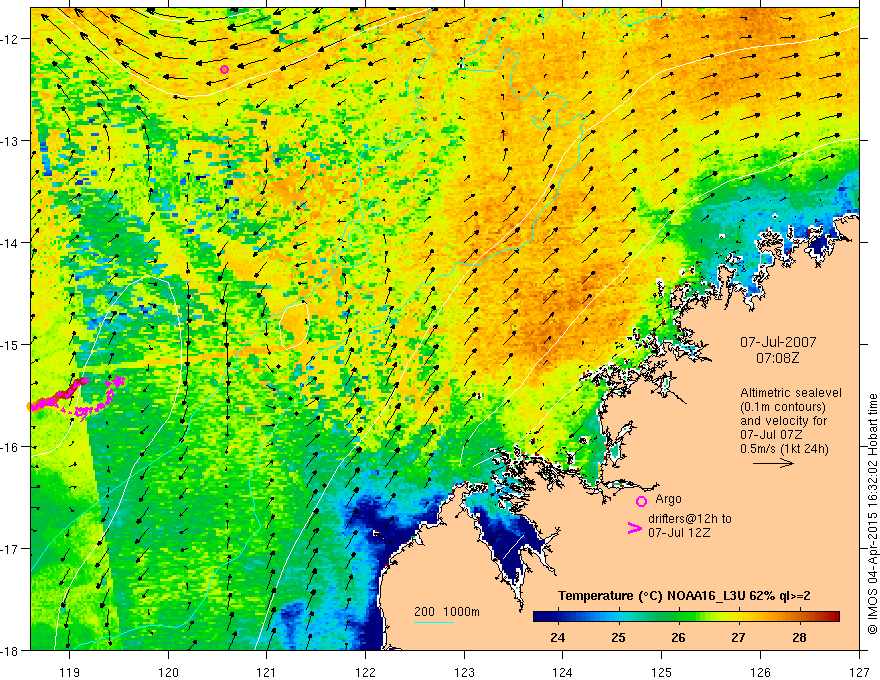Click the "(0.1m contours)" text
880x680 pixels.
(x=783, y=407)
